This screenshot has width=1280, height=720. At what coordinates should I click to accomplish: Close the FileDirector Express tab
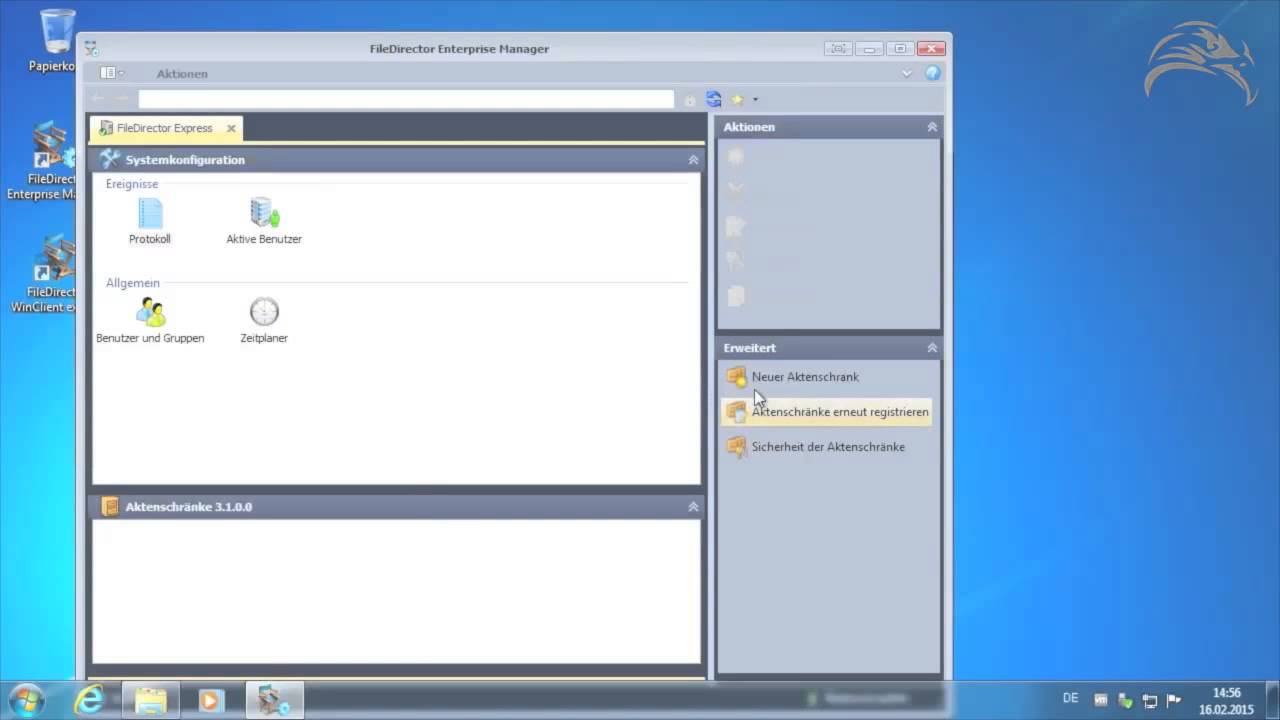click(x=231, y=128)
